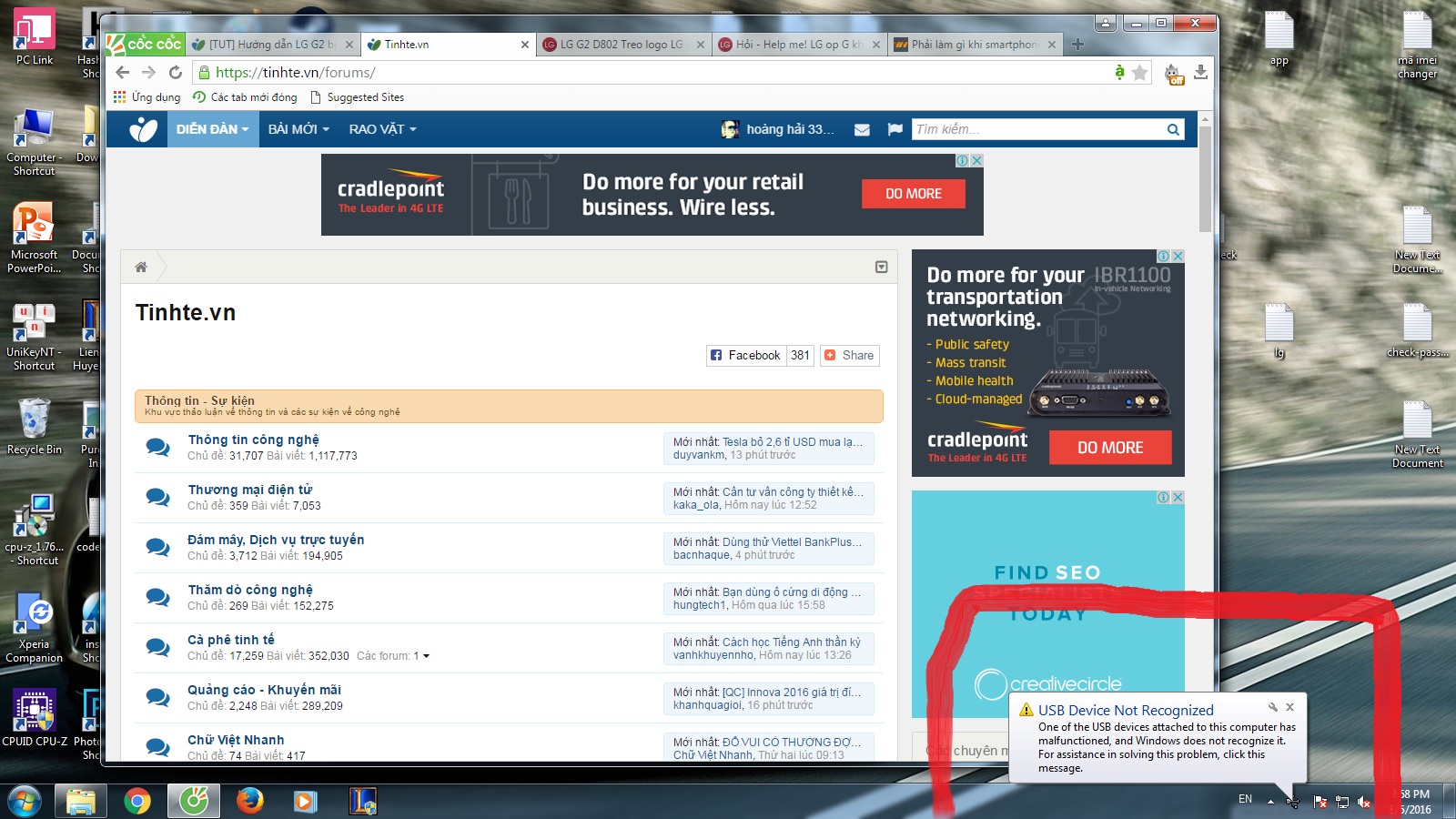Image resolution: width=1456 pixels, height=819 pixels.
Task: Open Thăm dò công nghệ forum link
Action: tap(250, 590)
